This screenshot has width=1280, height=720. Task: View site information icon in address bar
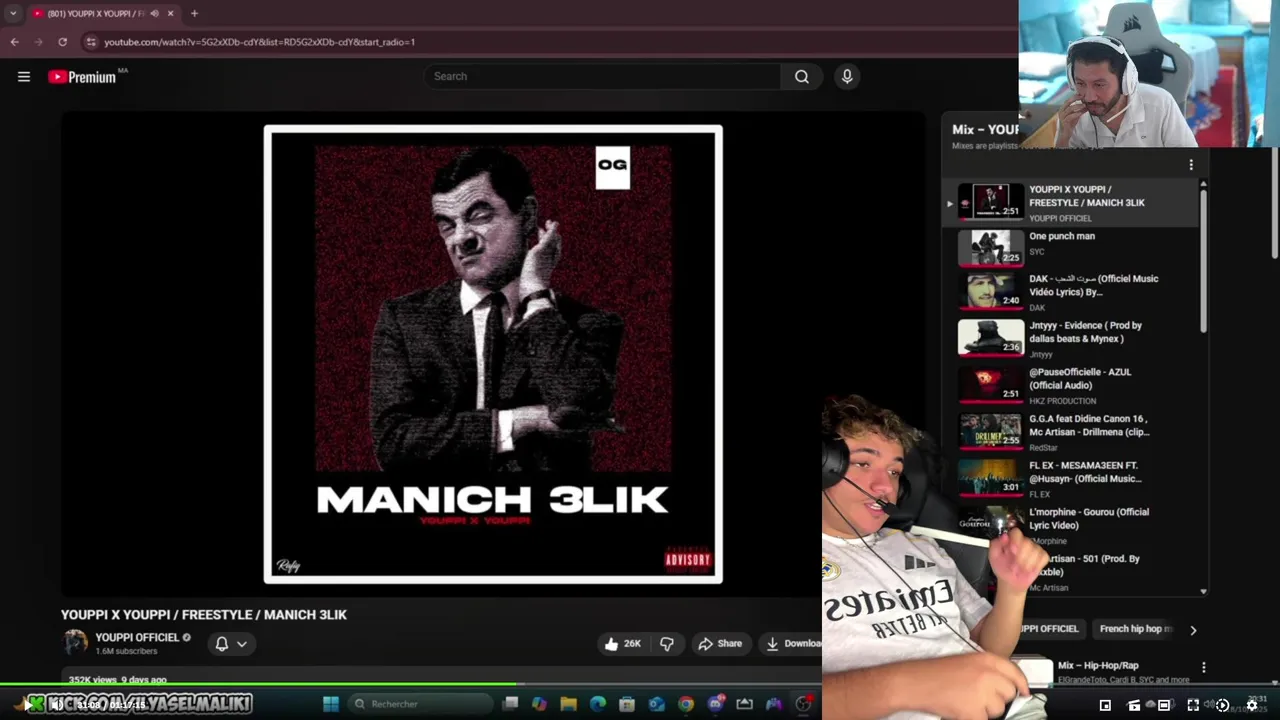91,42
